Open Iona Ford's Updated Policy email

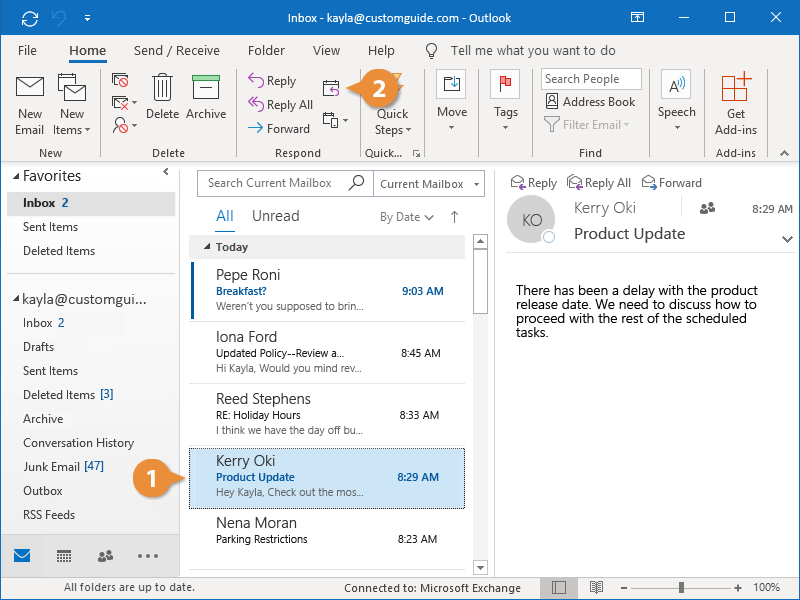click(x=328, y=353)
